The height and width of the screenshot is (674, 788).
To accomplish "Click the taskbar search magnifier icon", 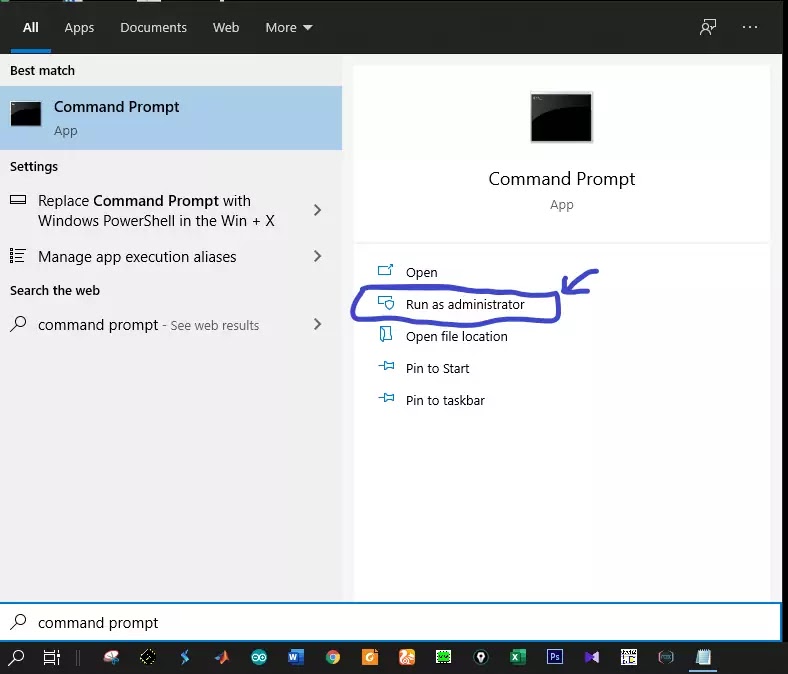I will tap(16, 657).
